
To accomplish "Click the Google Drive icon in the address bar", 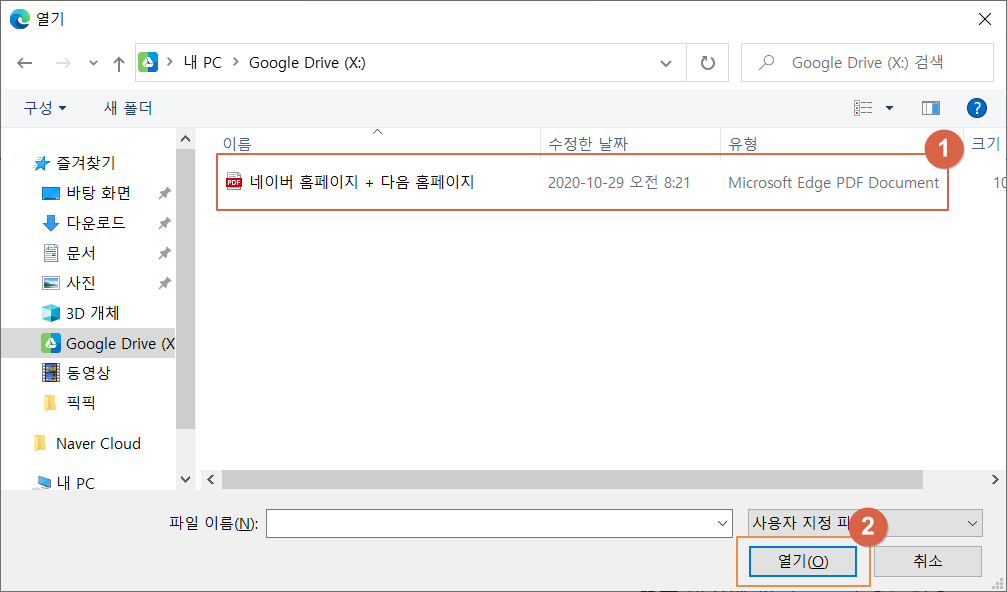I will pyautogui.click(x=148, y=61).
